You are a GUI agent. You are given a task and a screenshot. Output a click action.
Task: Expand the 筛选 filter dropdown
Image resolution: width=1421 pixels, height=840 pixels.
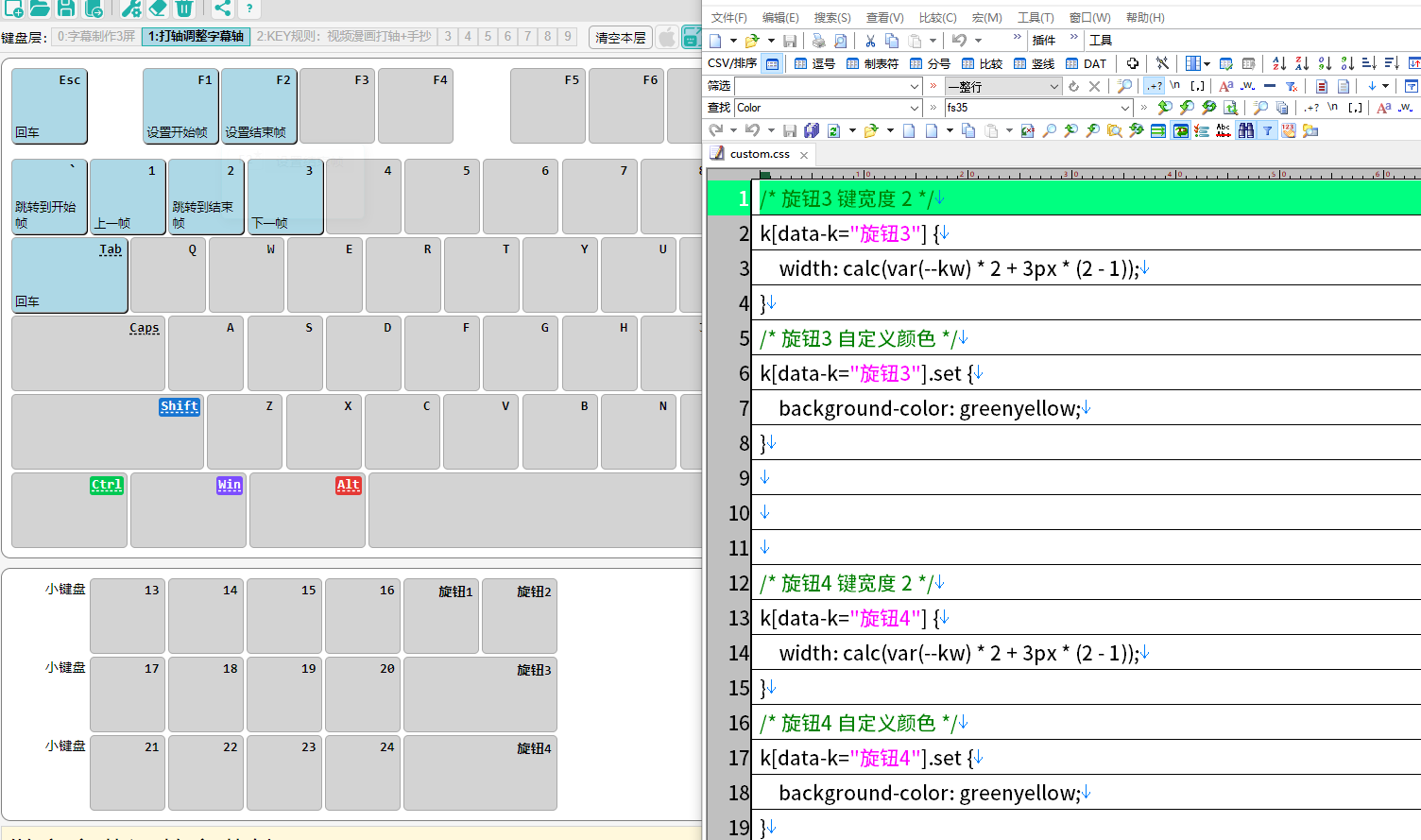tap(915, 86)
